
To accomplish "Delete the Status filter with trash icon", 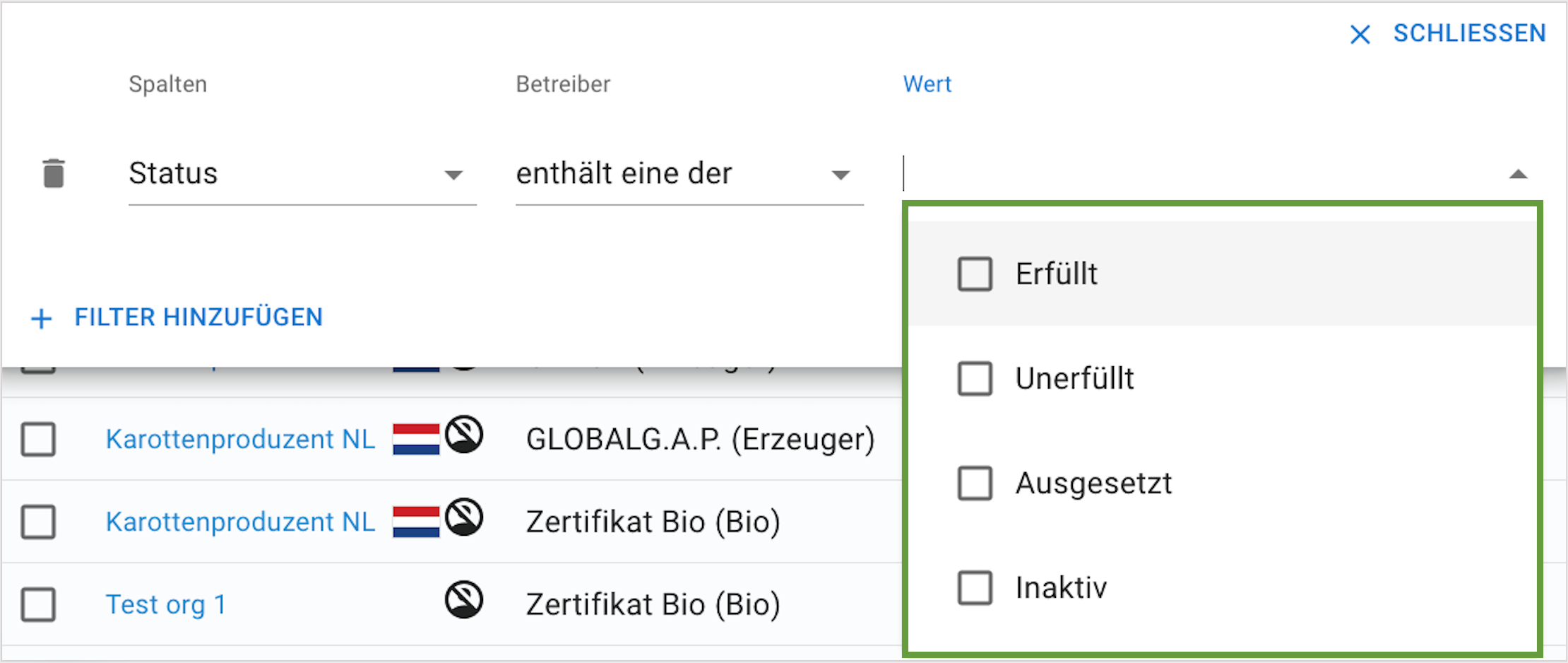I will (54, 173).
